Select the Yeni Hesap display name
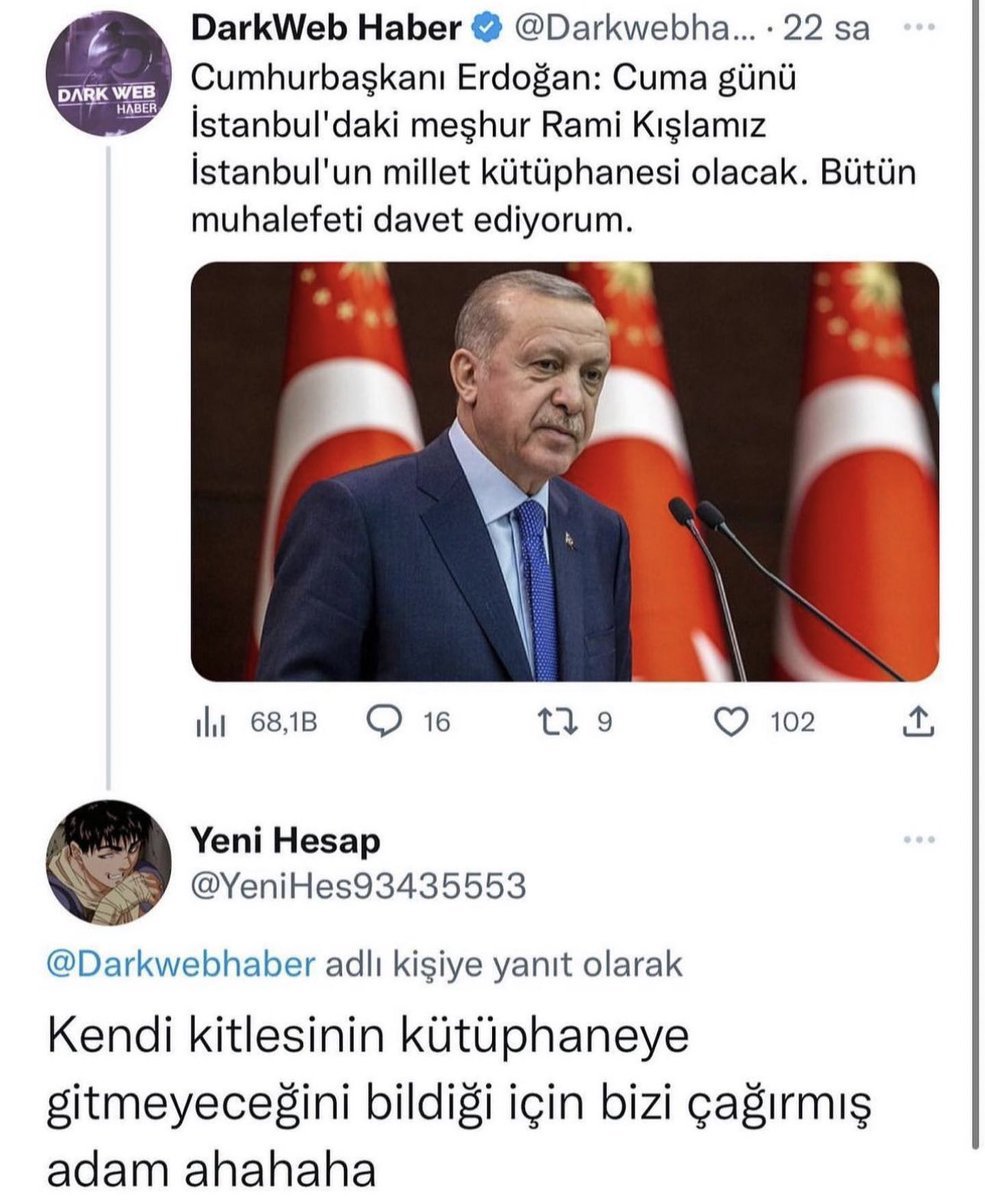 pos(285,842)
